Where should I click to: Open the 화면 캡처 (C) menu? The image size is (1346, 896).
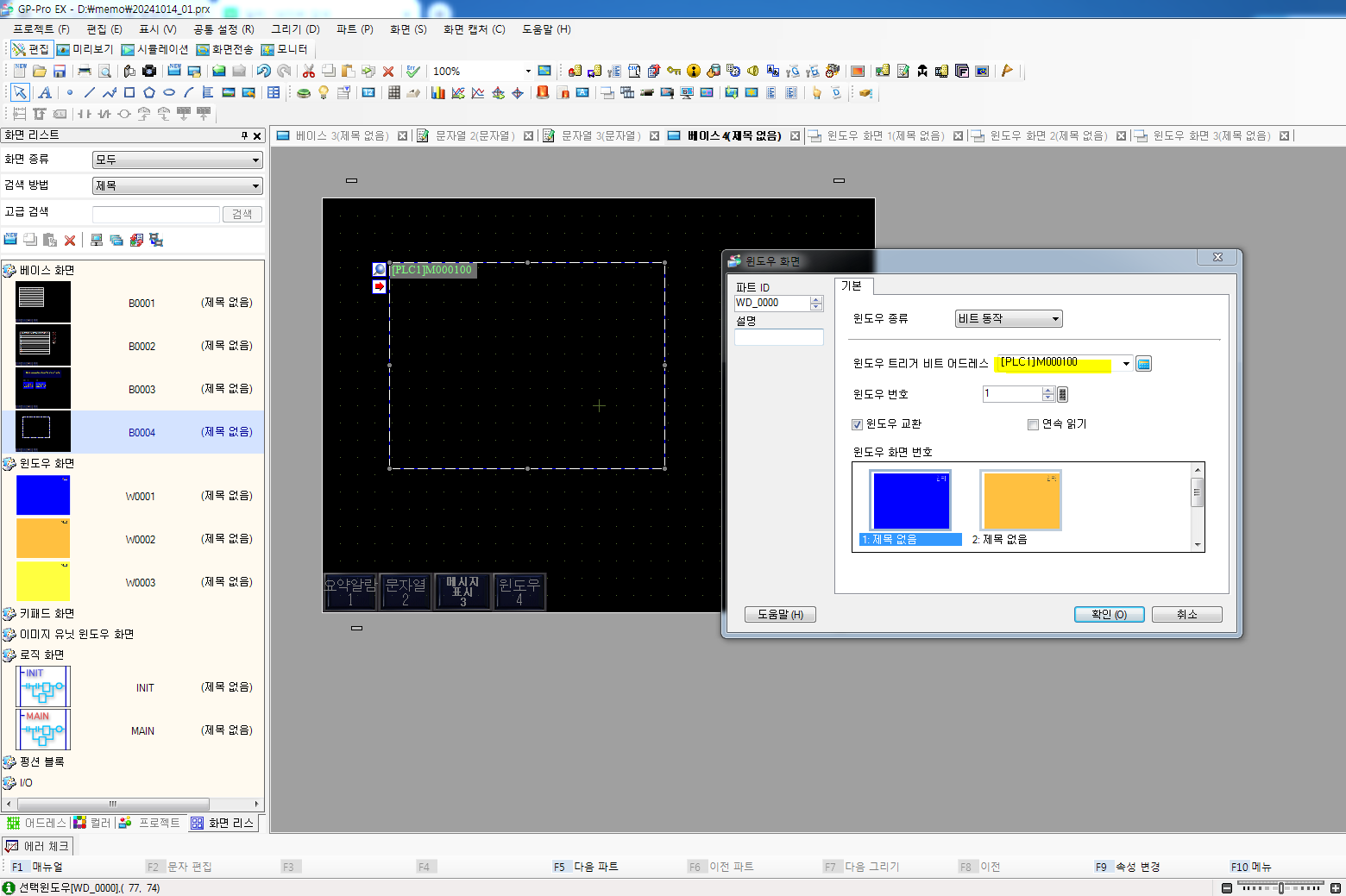point(475,29)
